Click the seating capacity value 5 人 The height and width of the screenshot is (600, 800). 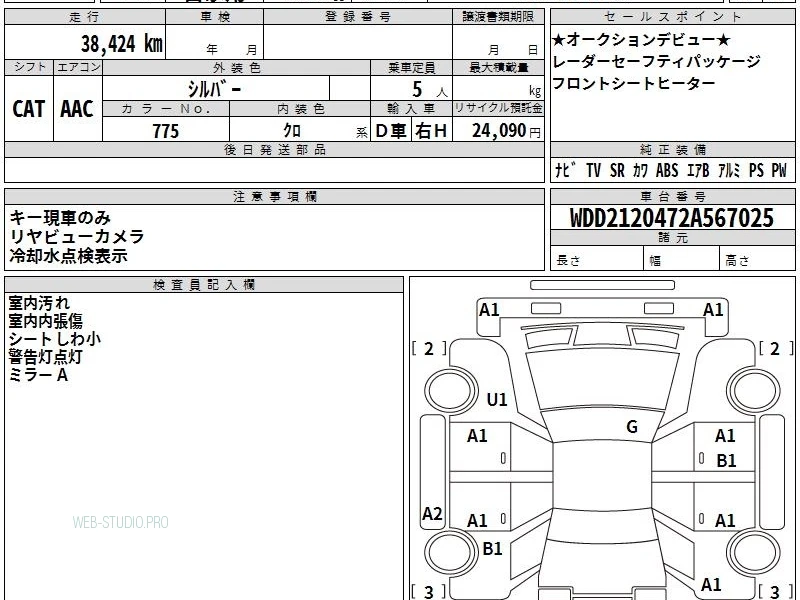(430, 90)
